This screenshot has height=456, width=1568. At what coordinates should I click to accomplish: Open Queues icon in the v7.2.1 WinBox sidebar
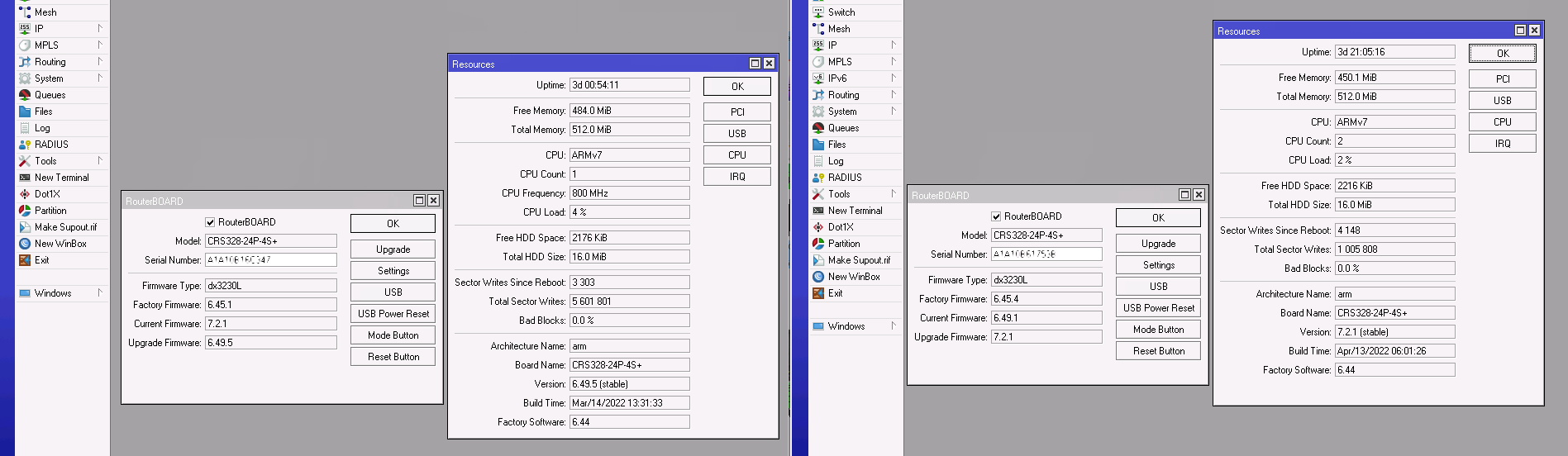pos(818,128)
